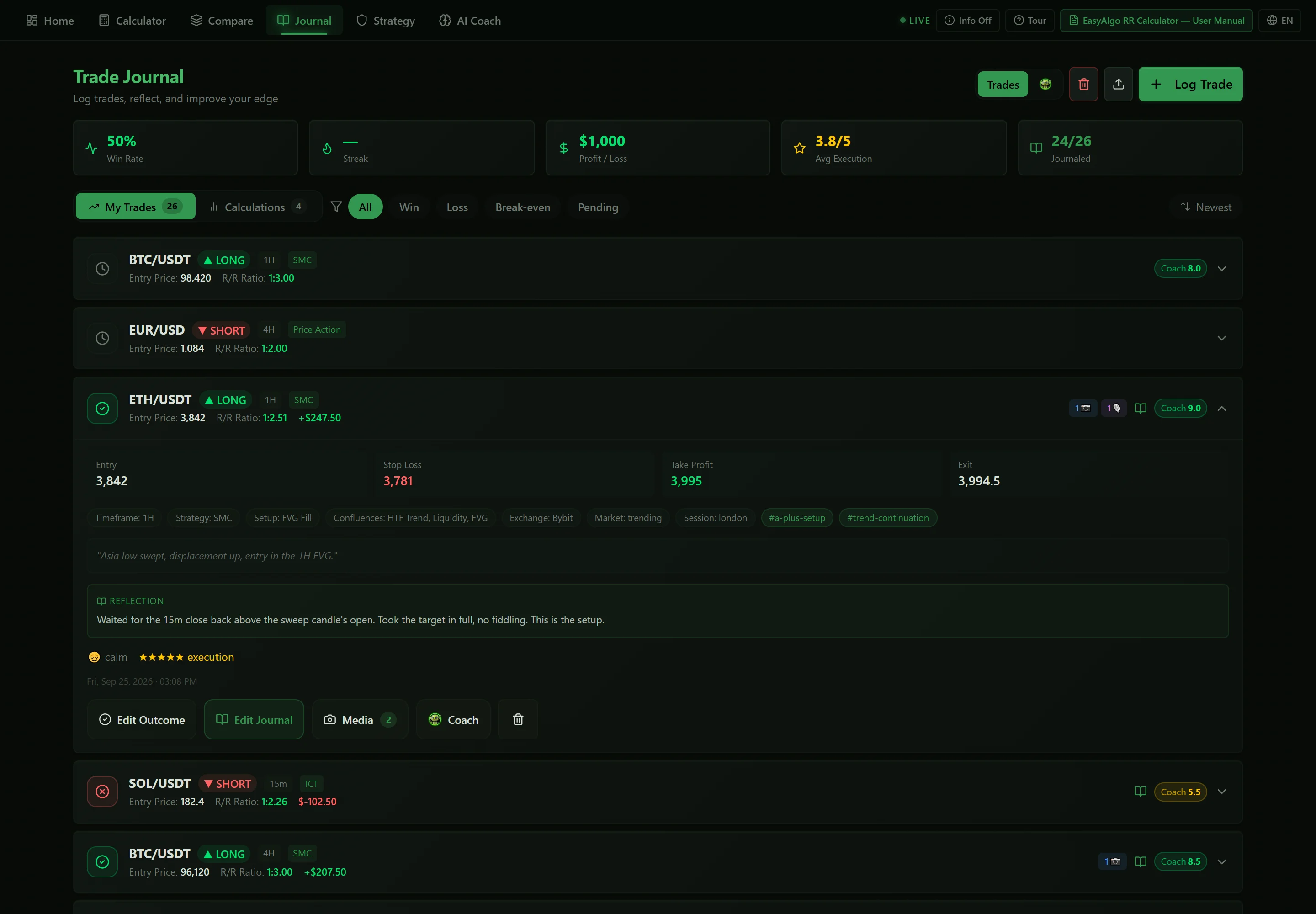Screen dimensions: 1316x914
Task: Click the Edit Journal button
Action: pyautogui.click(x=254, y=719)
